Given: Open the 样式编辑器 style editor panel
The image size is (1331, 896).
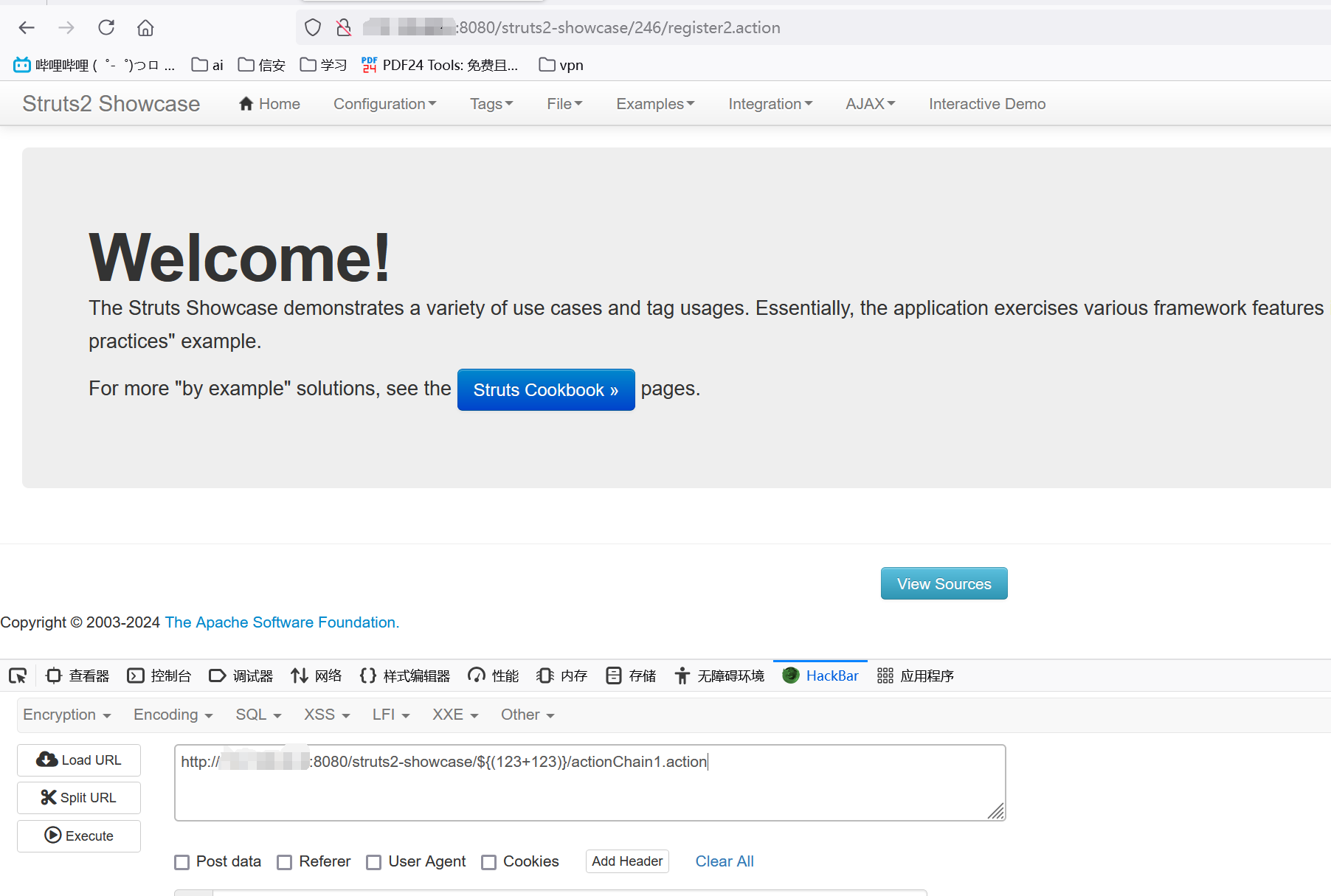Looking at the screenshot, I should pos(405,676).
